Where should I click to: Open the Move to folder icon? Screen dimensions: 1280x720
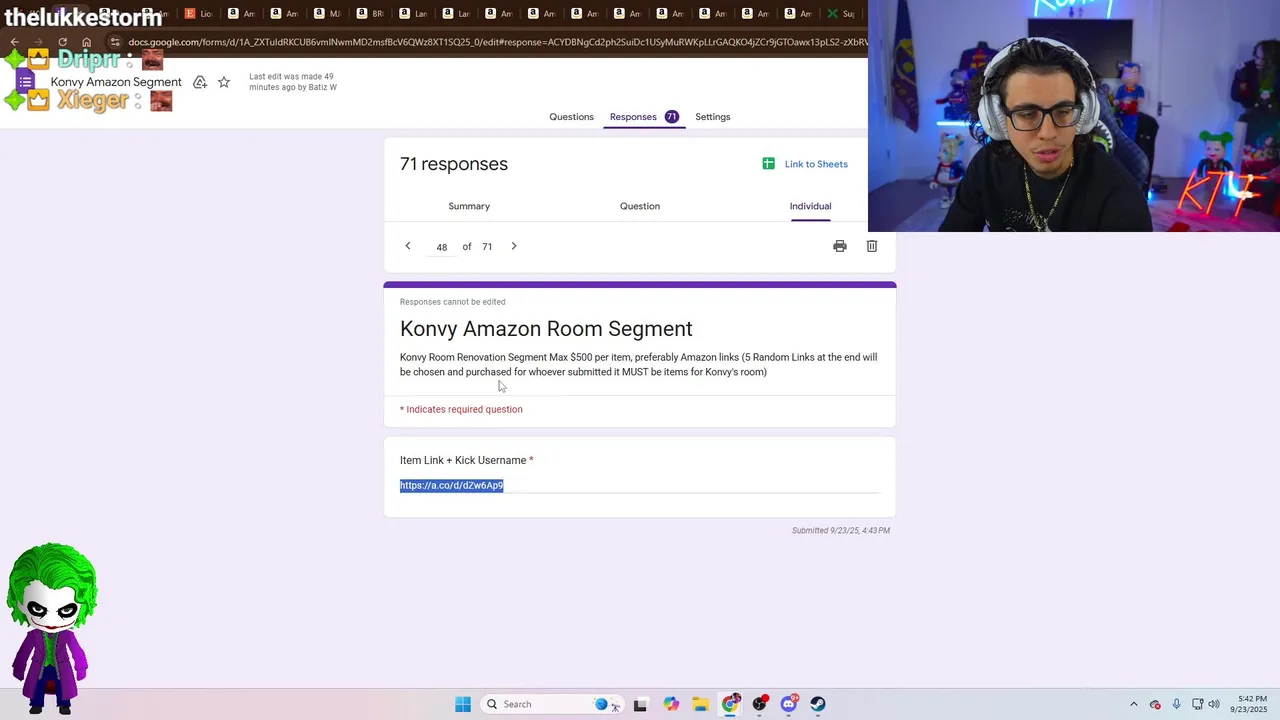(200, 82)
